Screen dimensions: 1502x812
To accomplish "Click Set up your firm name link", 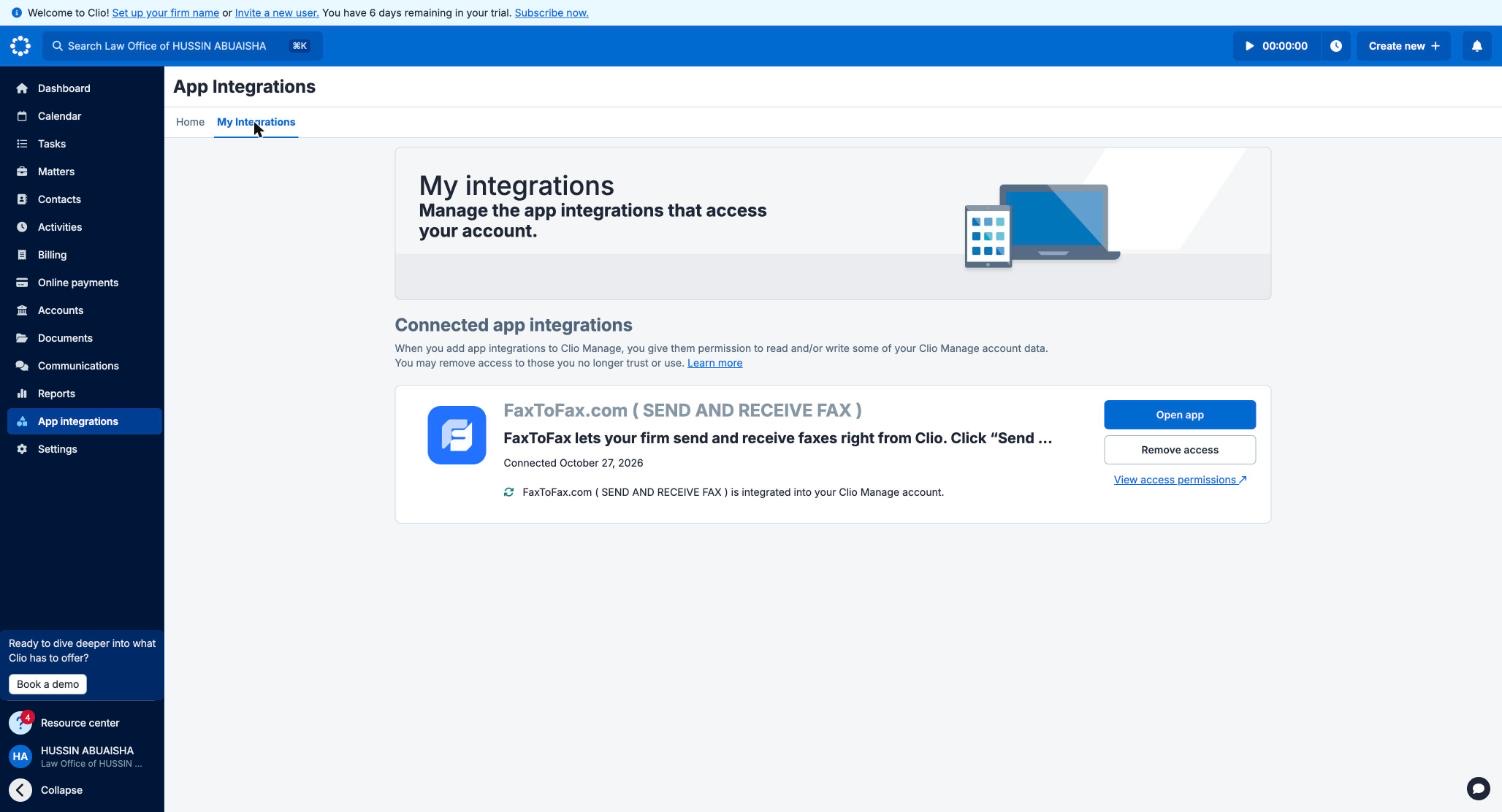I will coord(165,13).
